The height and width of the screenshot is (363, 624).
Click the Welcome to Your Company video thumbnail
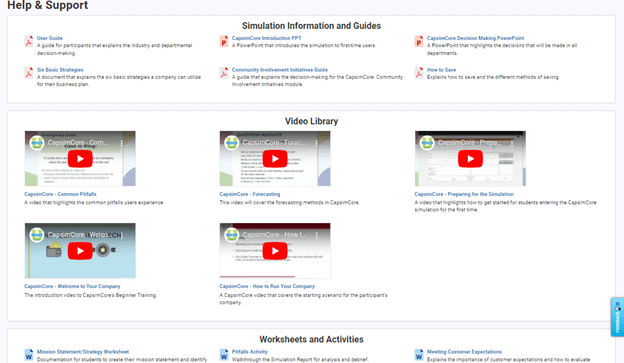[80, 251]
